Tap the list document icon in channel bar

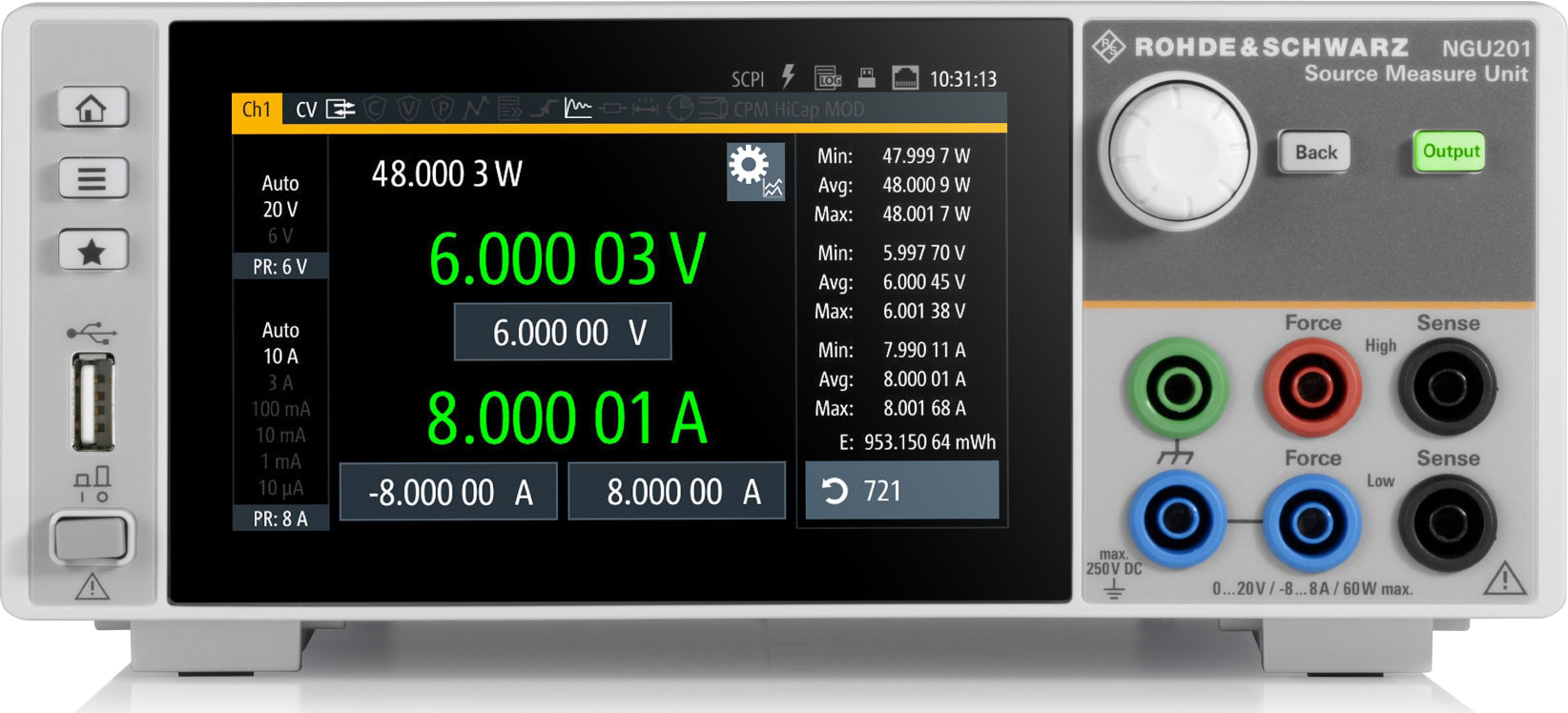click(x=510, y=110)
